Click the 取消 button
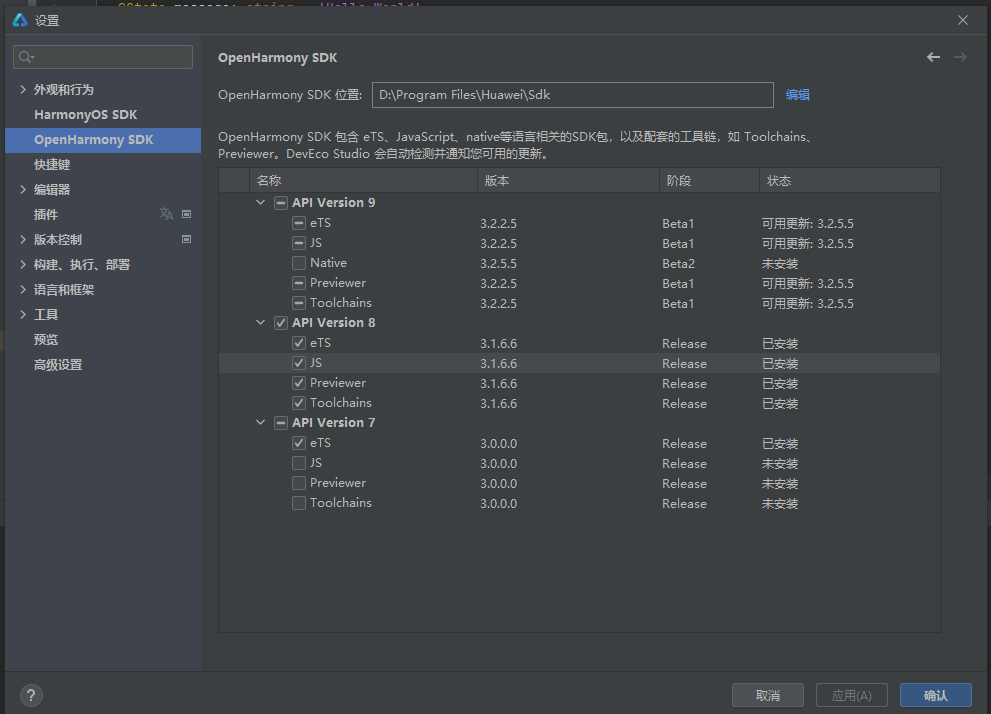 768,695
